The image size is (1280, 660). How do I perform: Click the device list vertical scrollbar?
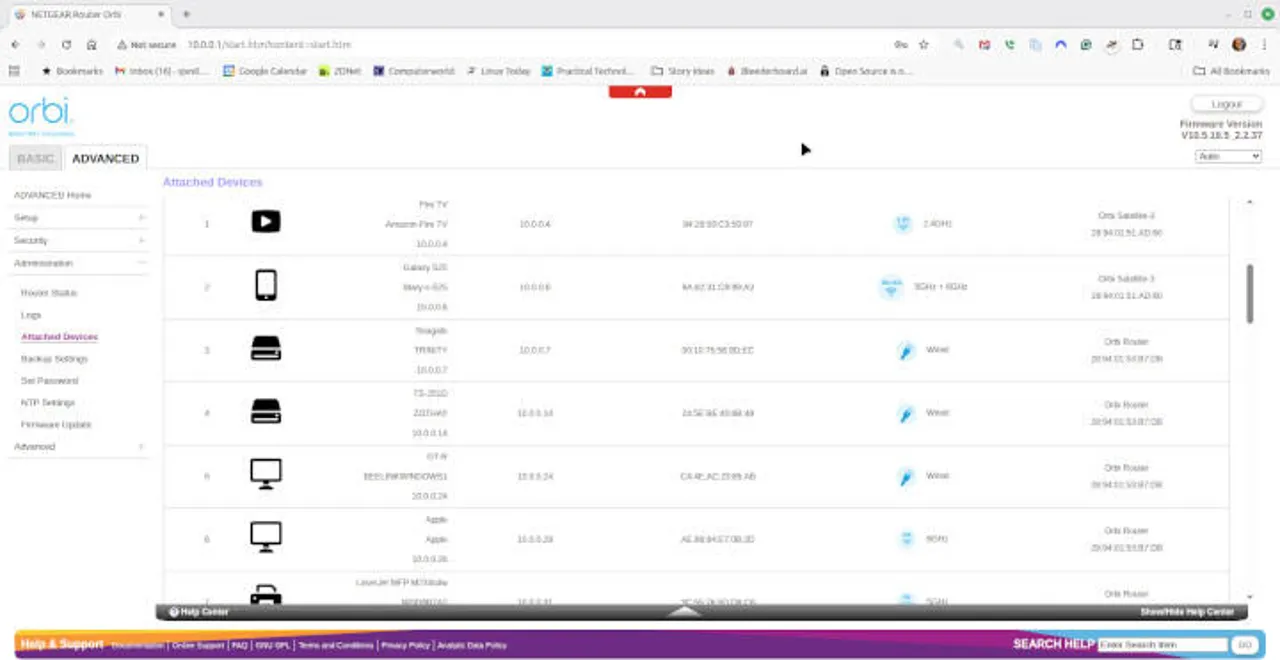[x=1249, y=293]
